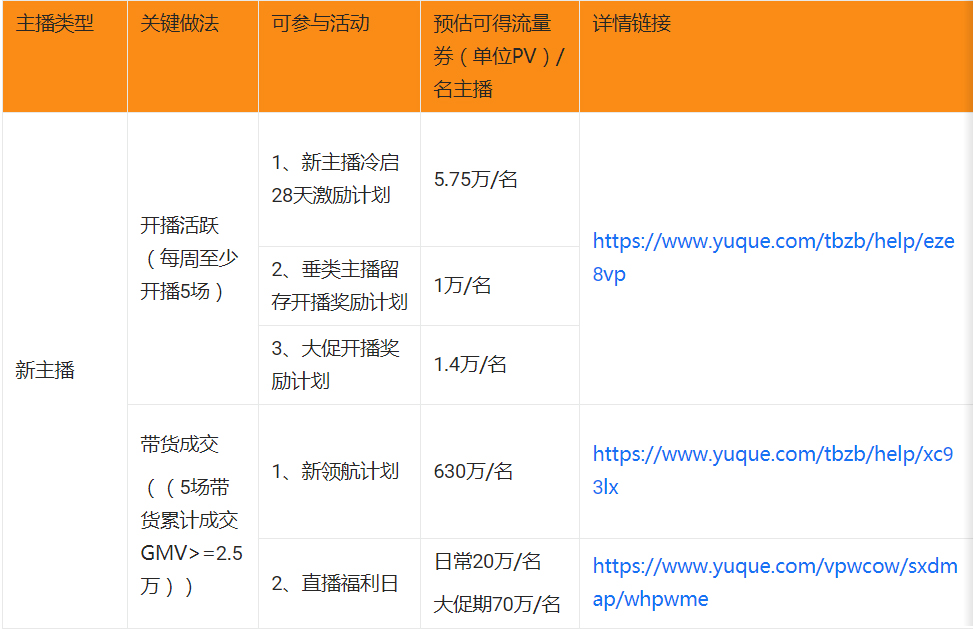974x629 pixels.
Task: Select 大促开播奖励计划 activity cell
Action: coord(337,365)
